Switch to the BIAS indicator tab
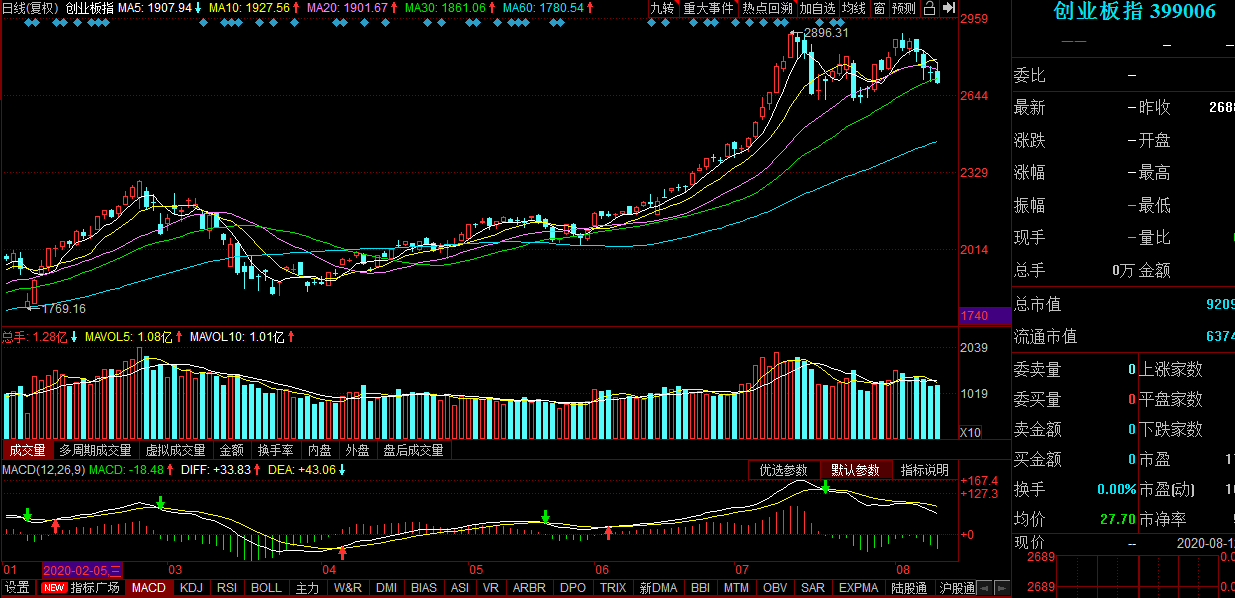This screenshot has height=598, width=1235. tap(424, 588)
